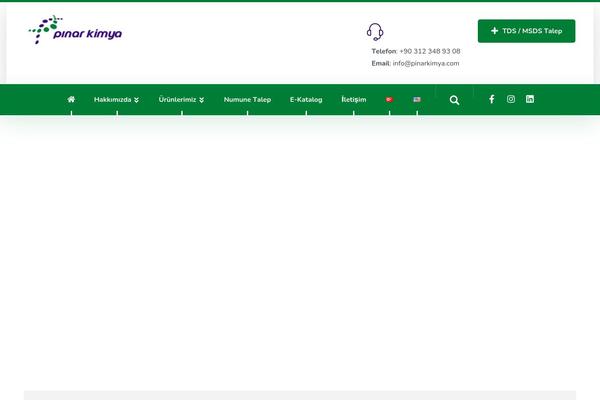Screen dimensions: 600x400
Task: Click the headset support icon
Action: (x=375, y=32)
